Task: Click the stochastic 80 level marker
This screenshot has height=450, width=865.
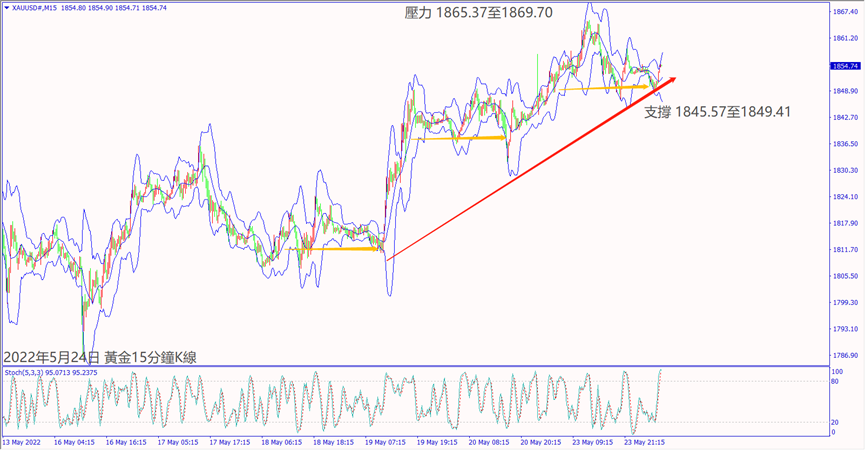Action: (x=835, y=382)
